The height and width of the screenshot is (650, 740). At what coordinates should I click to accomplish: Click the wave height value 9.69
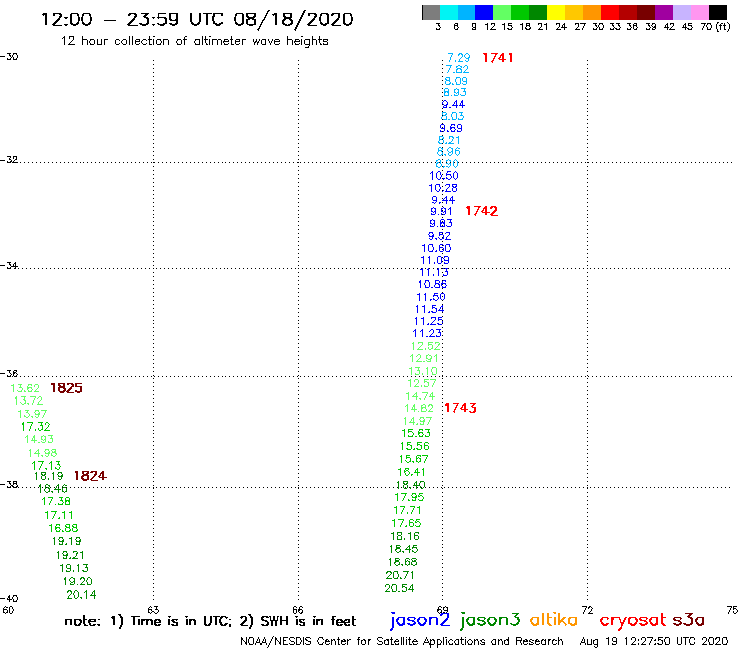[451, 128]
